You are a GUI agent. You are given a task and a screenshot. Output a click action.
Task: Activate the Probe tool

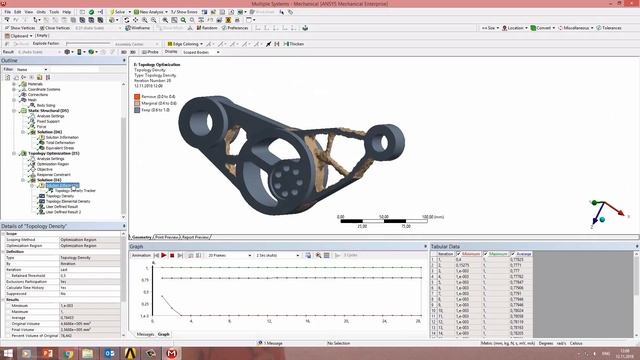click(x=150, y=52)
